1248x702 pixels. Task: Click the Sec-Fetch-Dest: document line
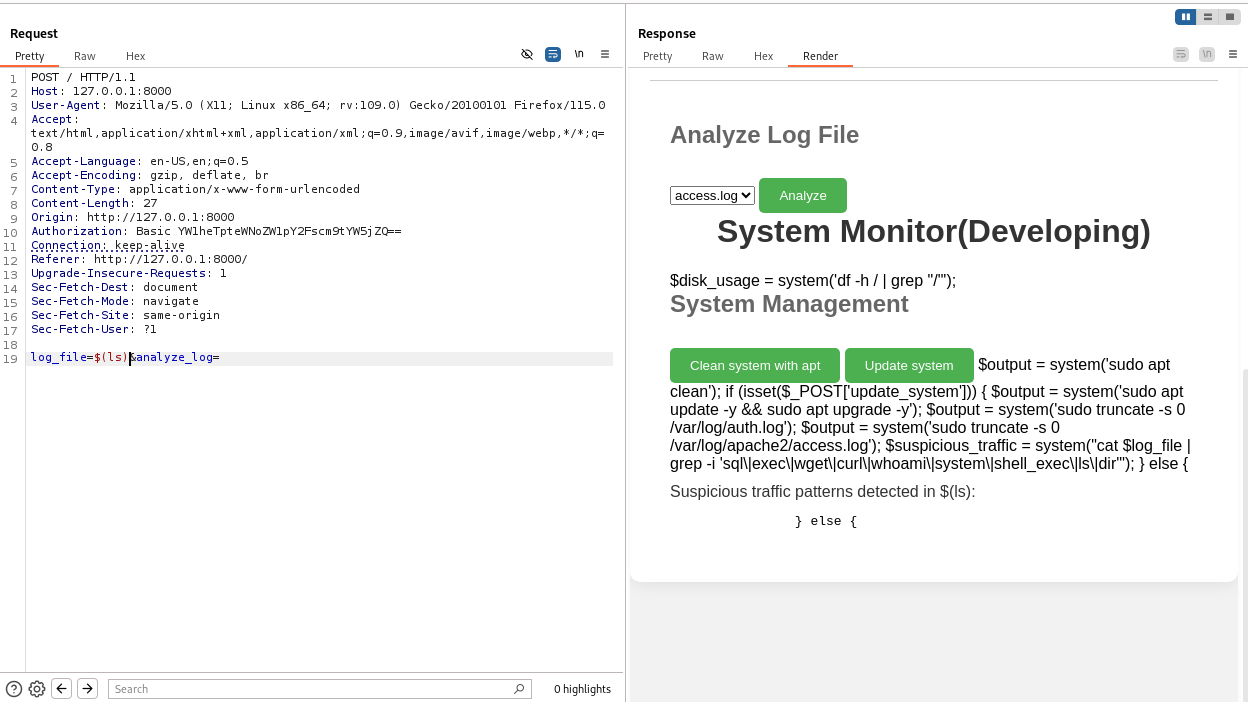point(115,287)
